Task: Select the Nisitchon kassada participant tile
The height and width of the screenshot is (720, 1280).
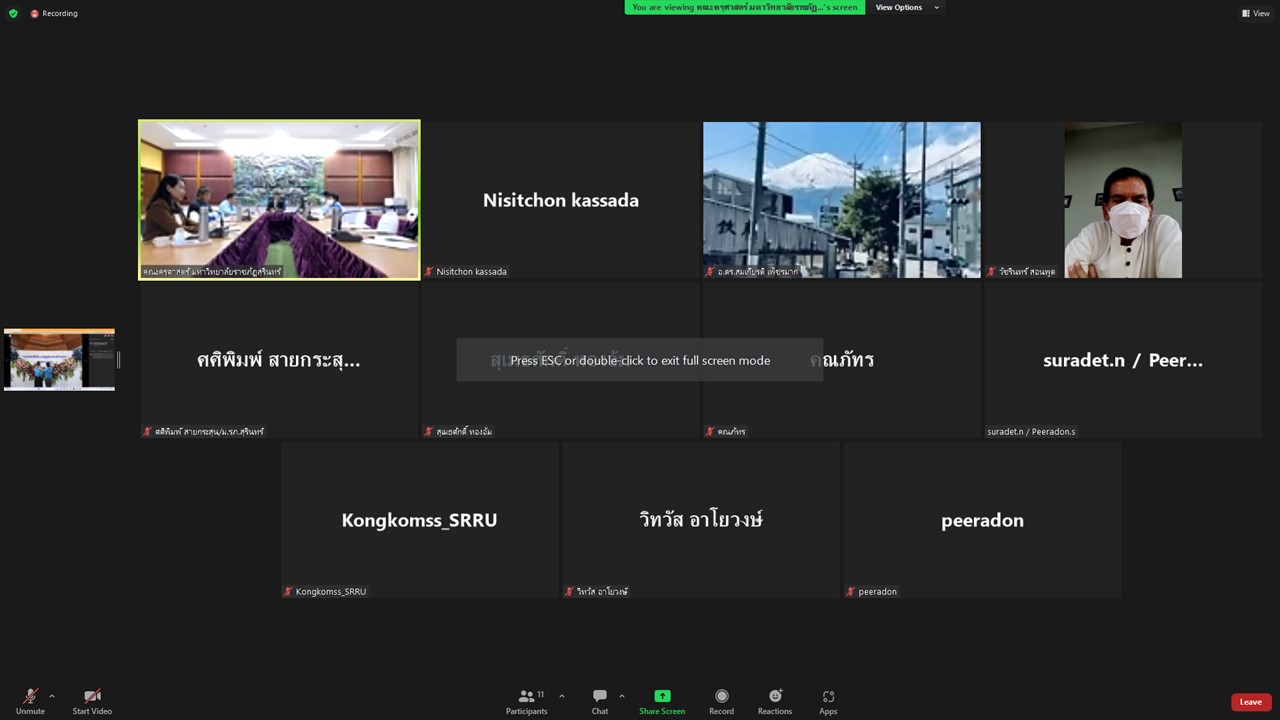Action: [560, 200]
